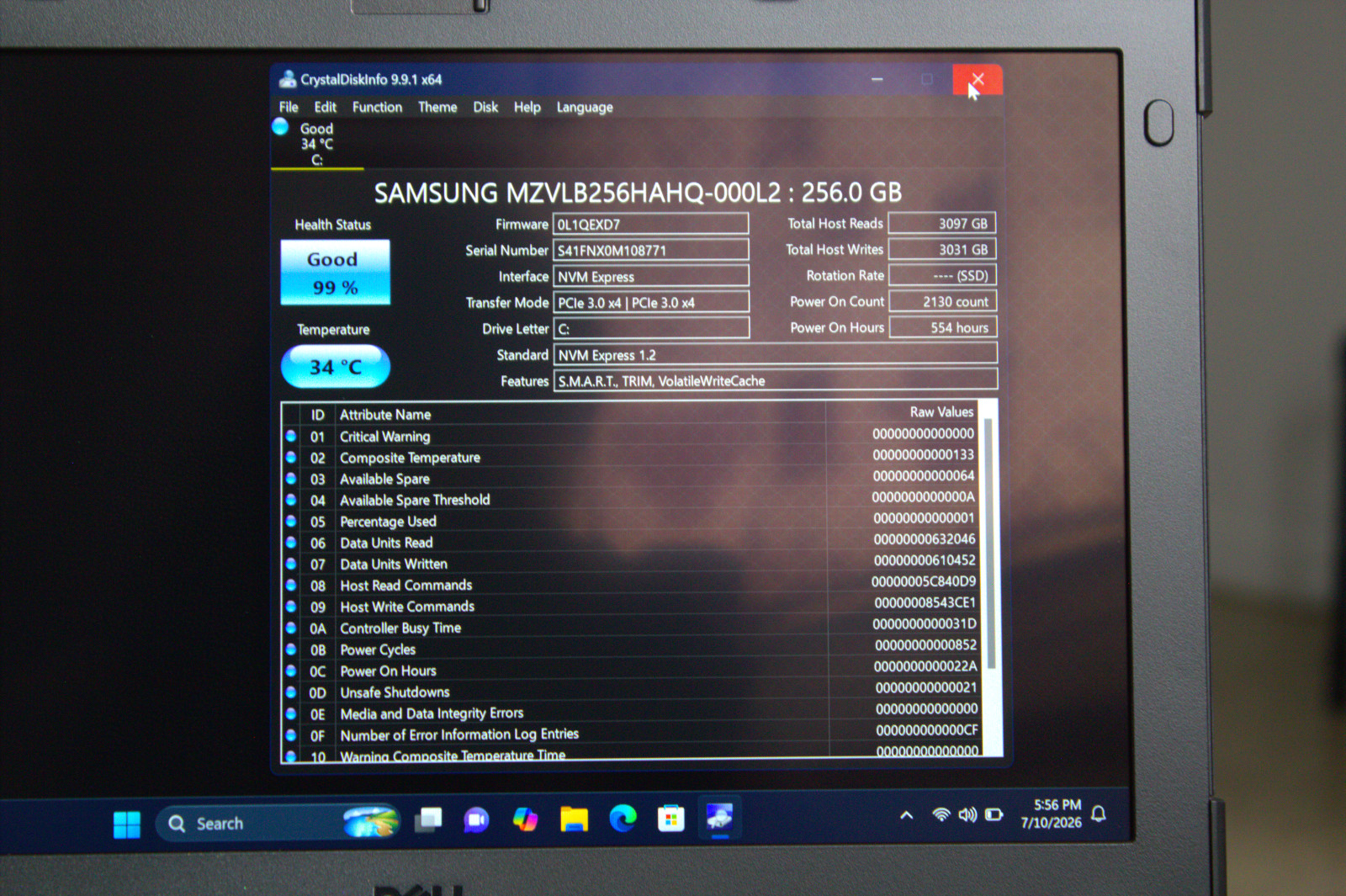Click the Firmware field 0L1QEXD7
This screenshot has width=1346, height=896.
[x=650, y=224]
